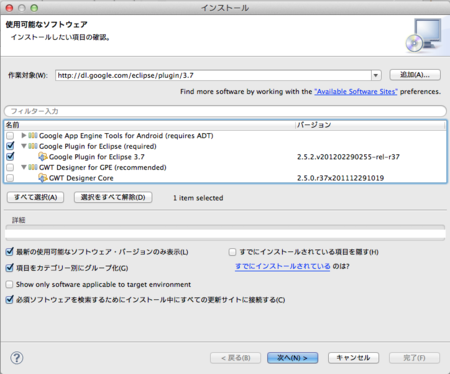The image size is (450, 374).
Task: Check Google App Engine Tools for Android checkbox
Action: click(10, 136)
